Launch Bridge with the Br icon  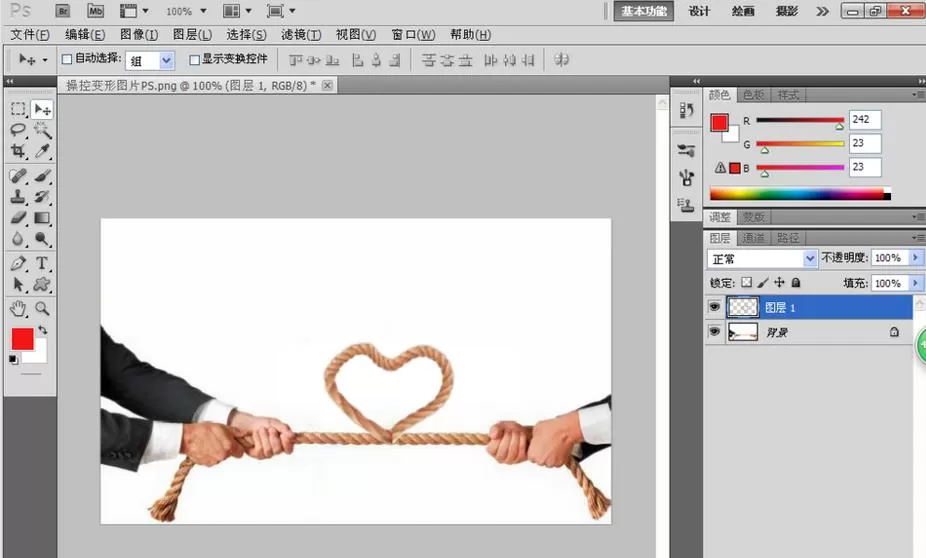tap(63, 11)
